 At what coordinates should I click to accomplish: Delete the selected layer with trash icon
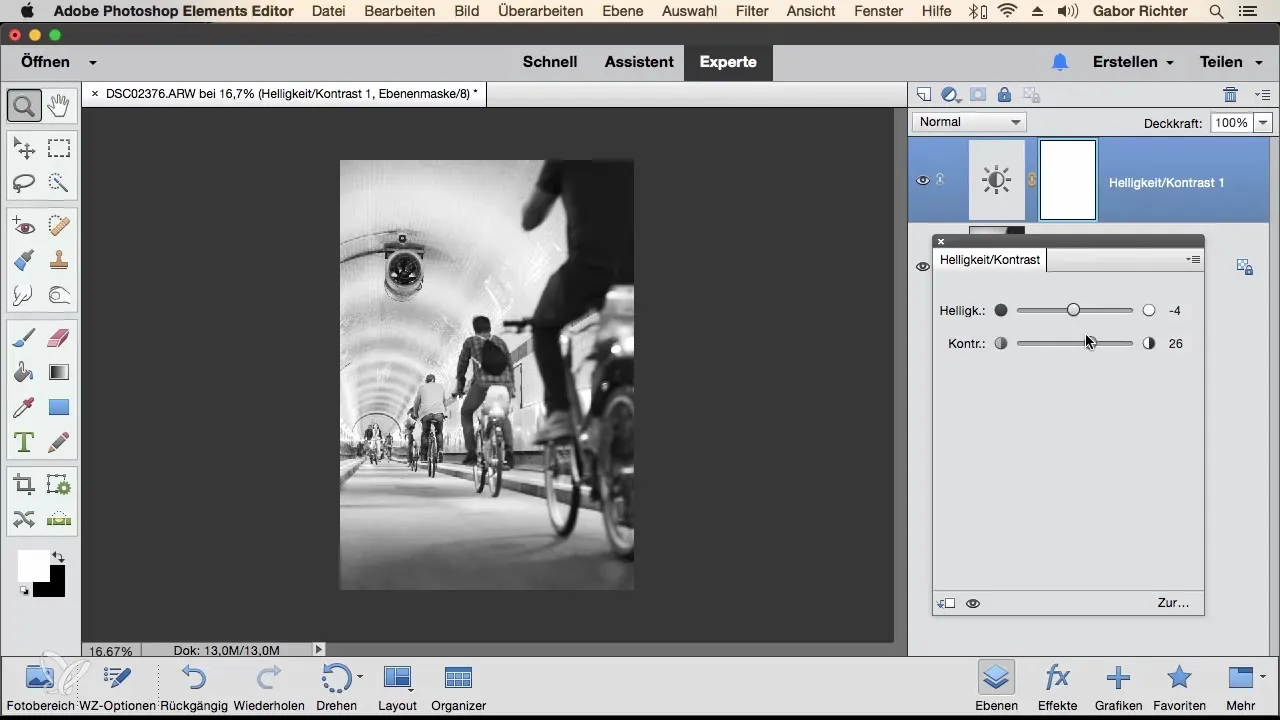[1230, 95]
